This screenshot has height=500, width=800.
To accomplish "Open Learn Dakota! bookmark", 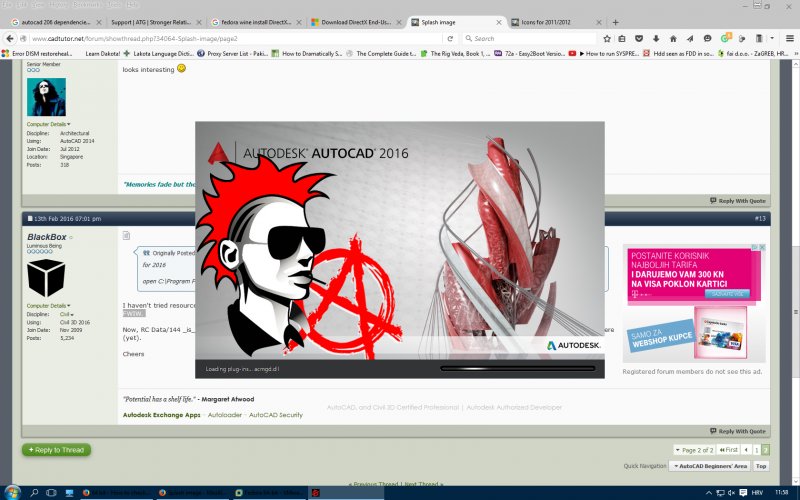I will (x=103, y=53).
